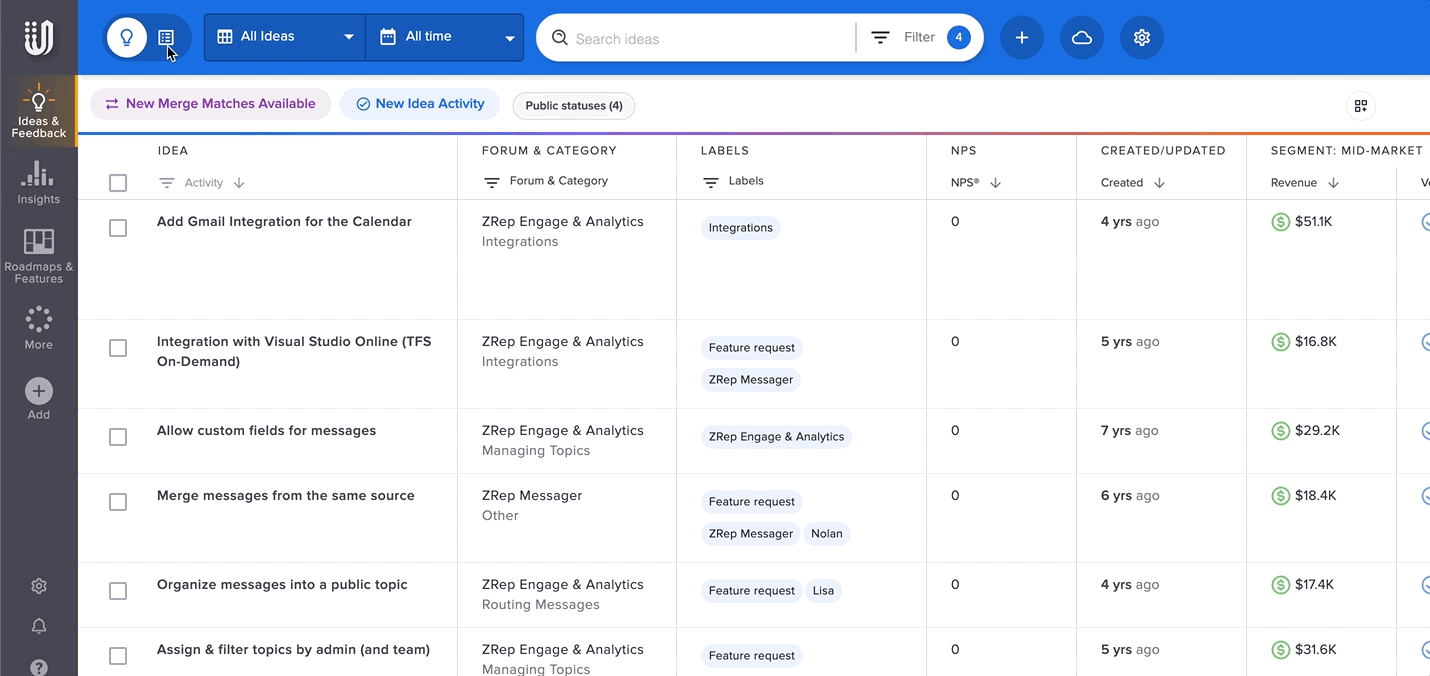This screenshot has height=676, width=1430.
Task: Open idea Organize messages into a public topic
Action: click(x=282, y=585)
